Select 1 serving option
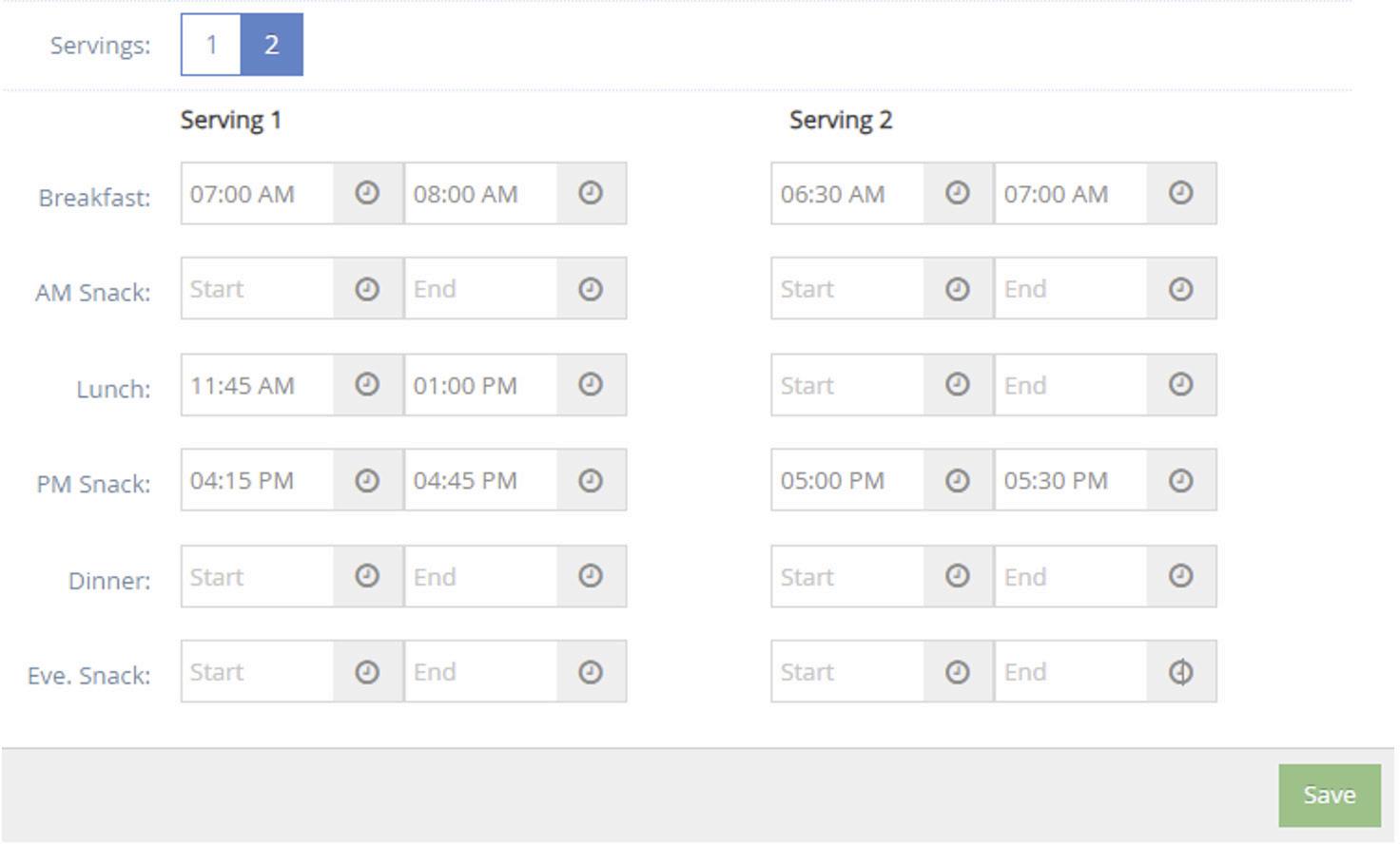 coord(211,45)
